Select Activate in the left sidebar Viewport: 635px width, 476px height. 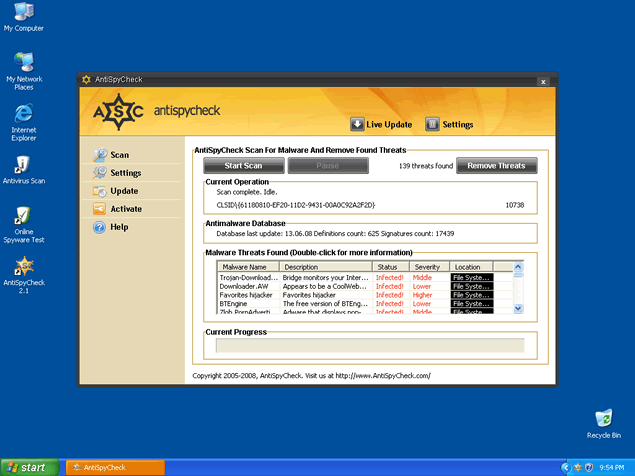(125, 209)
